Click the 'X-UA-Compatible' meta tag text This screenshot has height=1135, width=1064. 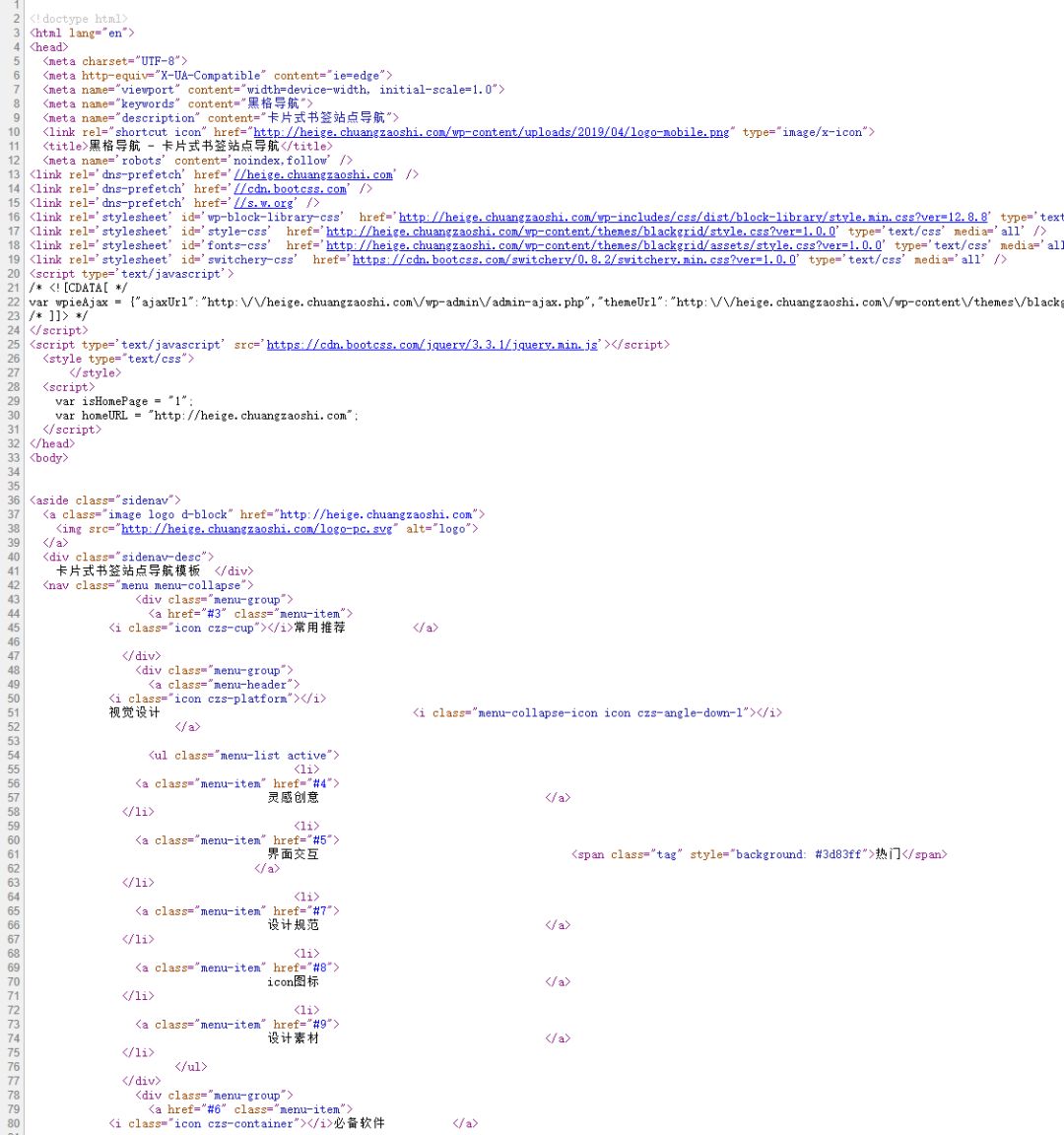(x=217, y=75)
